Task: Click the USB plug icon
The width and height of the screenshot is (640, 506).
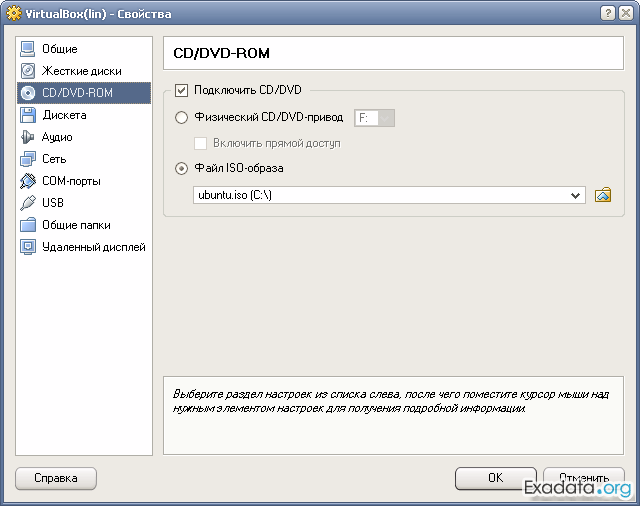Action: coord(28,203)
